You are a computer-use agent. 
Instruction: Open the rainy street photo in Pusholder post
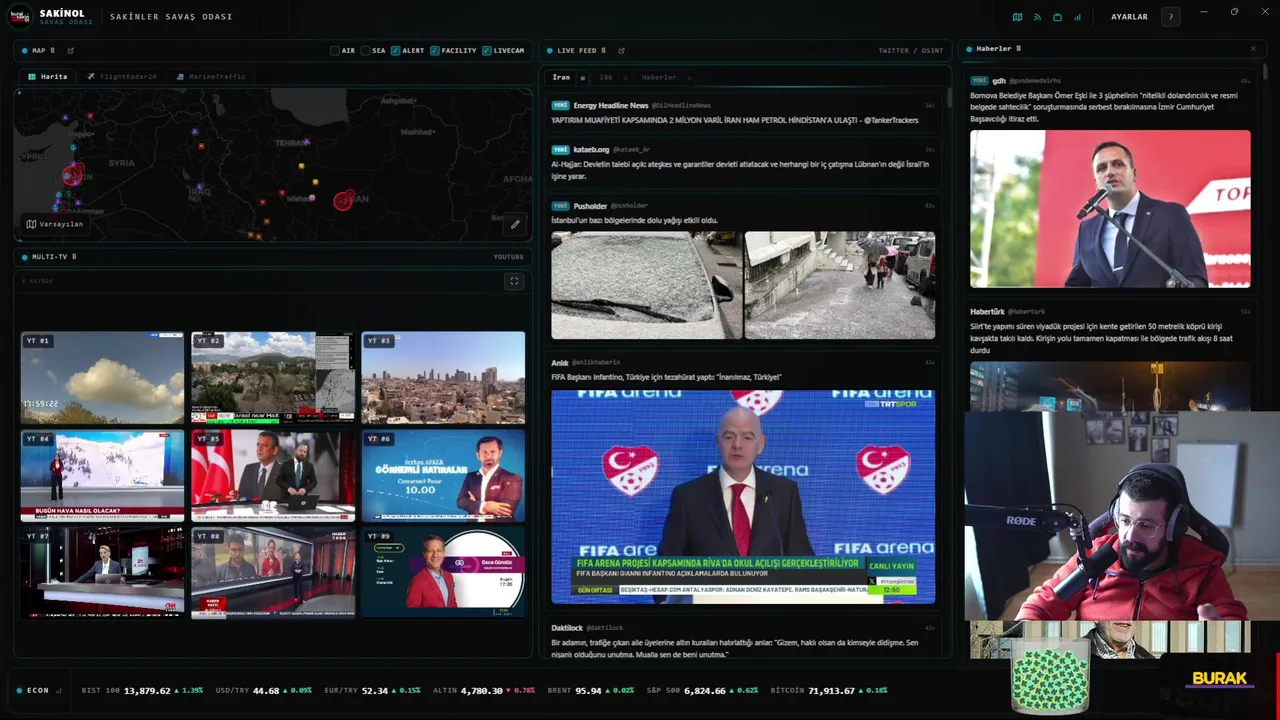(840, 286)
